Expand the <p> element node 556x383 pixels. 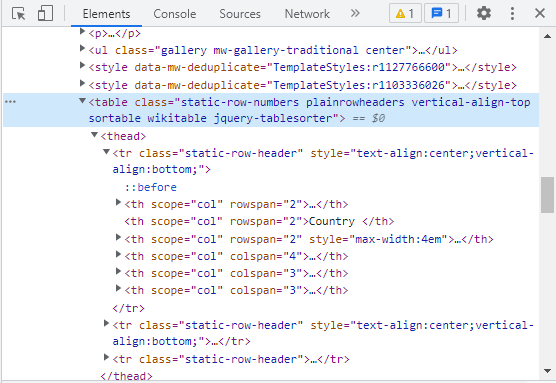(82, 32)
